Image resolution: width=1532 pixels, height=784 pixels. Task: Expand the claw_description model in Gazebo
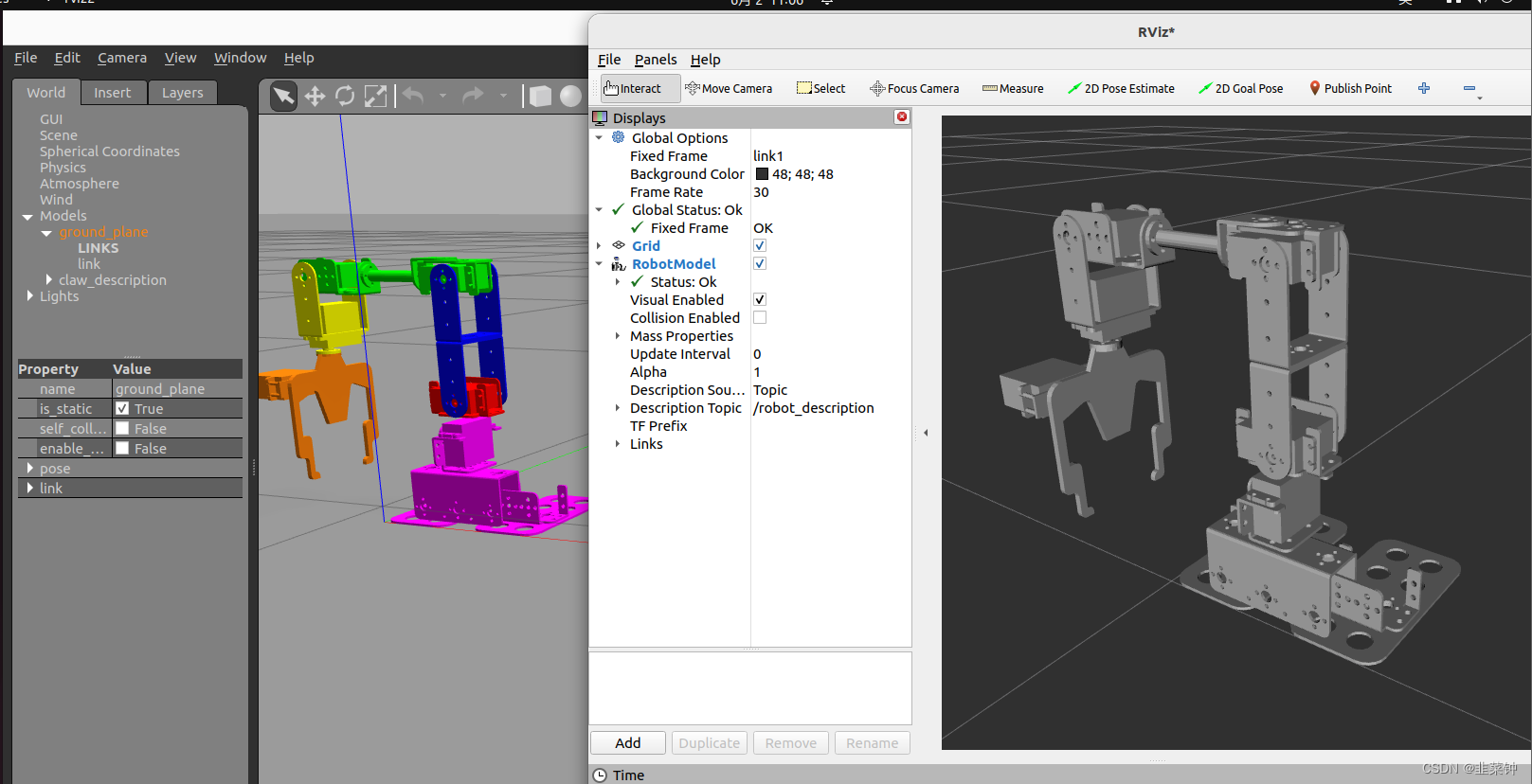48,279
